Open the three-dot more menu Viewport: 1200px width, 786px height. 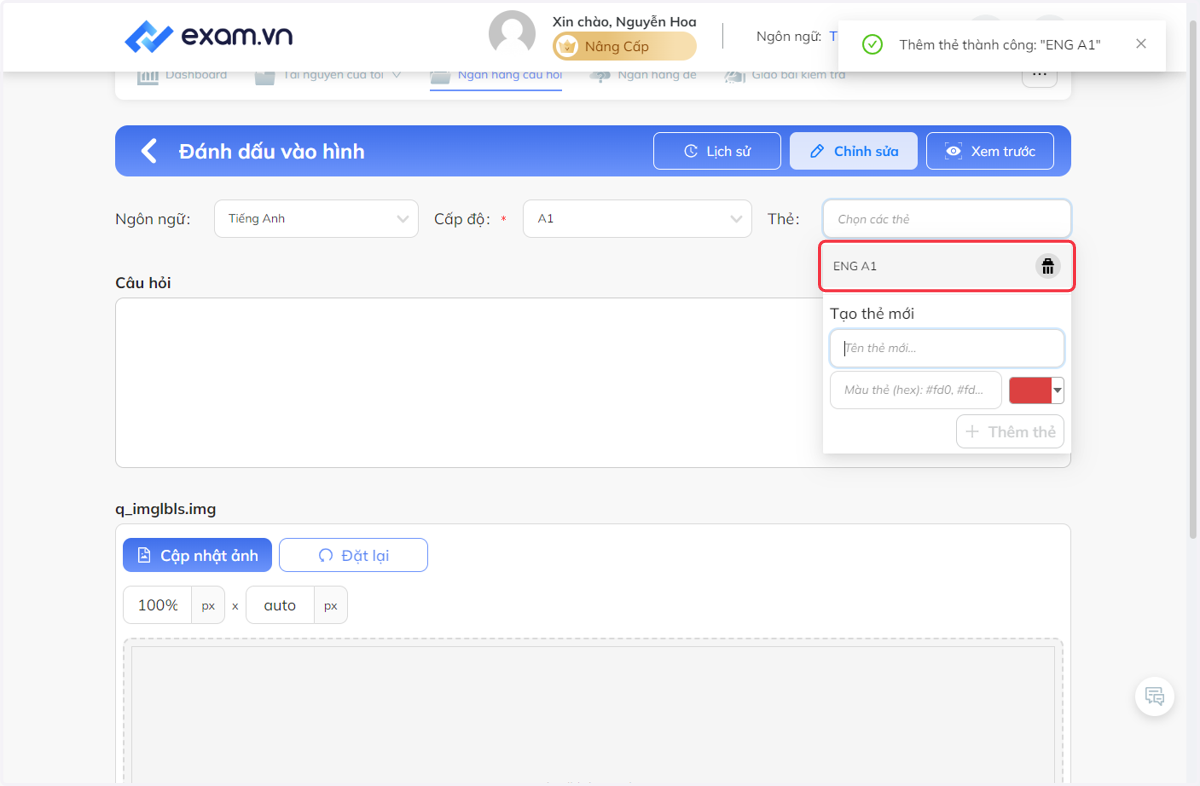[x=1039, y=75]
